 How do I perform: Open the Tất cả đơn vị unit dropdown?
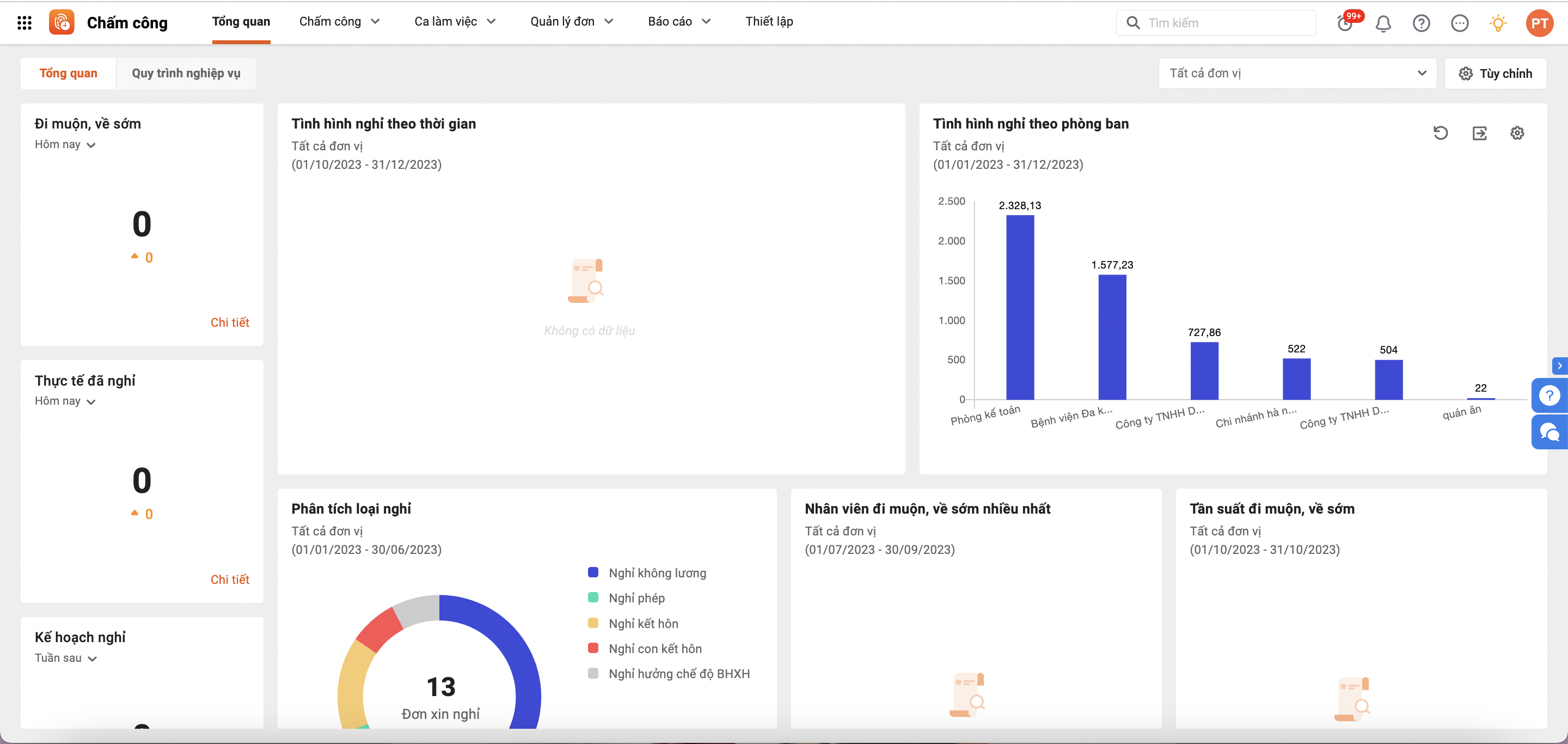[x=1297, y=73]
